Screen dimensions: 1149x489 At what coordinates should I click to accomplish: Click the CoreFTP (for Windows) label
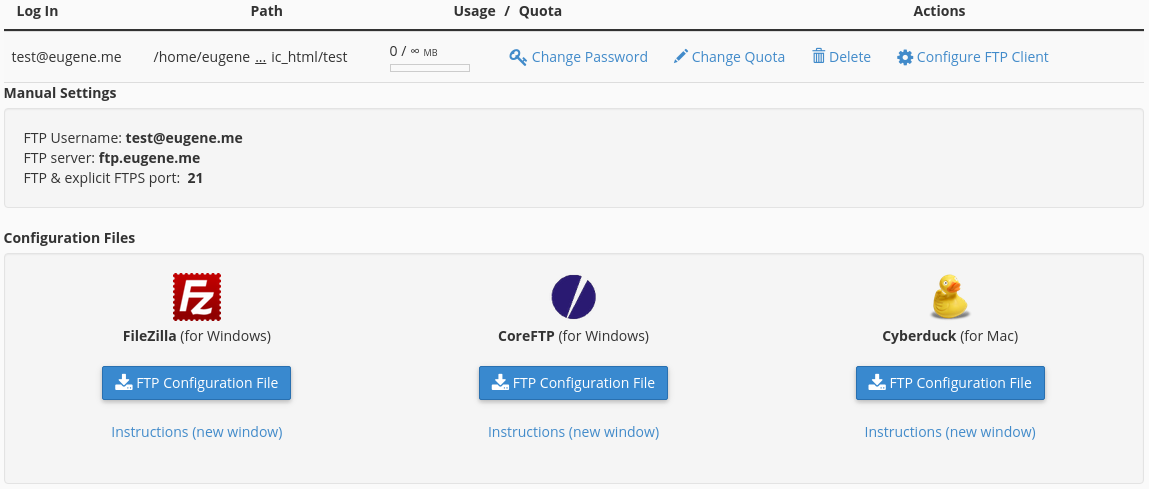[x=573, y=337]
